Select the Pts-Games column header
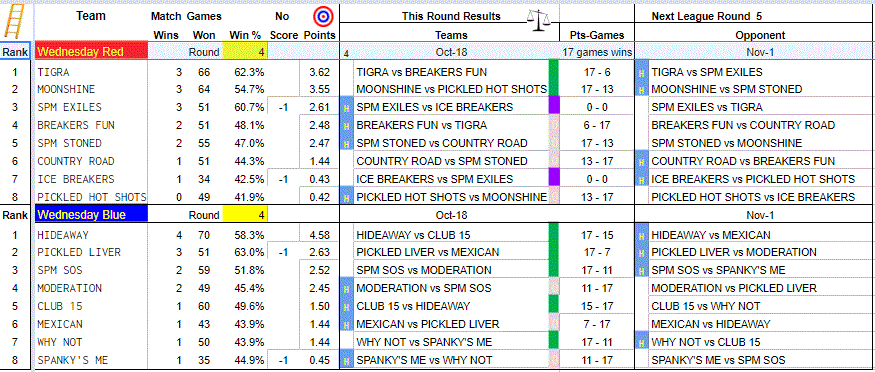The height and width of the screenshot is (372, 875). point(597,35)
